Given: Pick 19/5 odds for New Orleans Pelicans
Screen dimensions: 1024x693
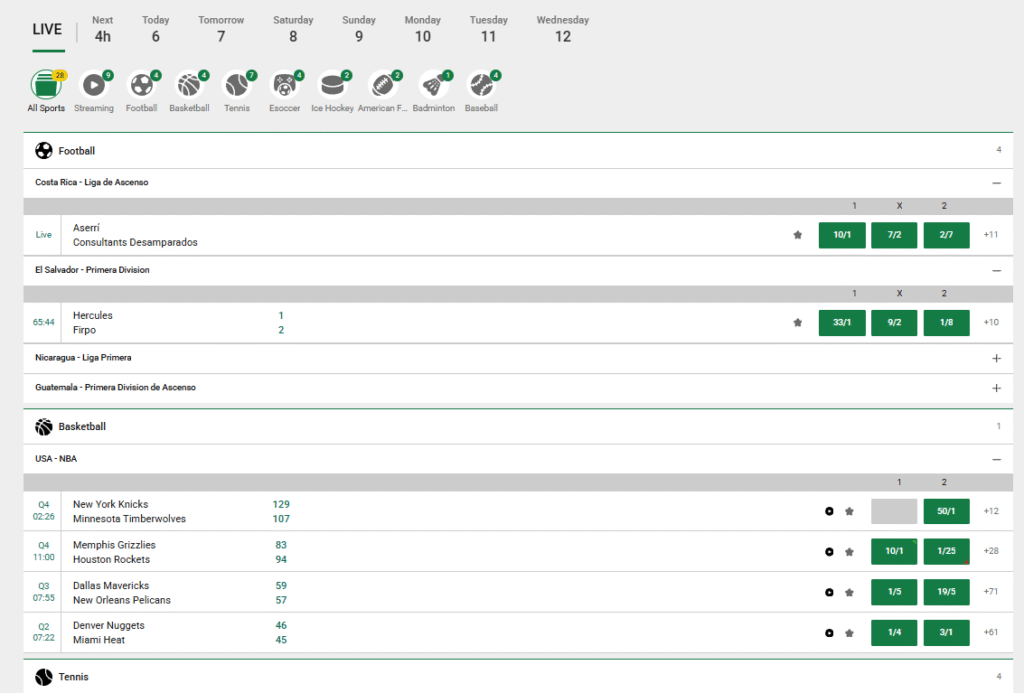Looking at the screenshot, I should (946, 592).
